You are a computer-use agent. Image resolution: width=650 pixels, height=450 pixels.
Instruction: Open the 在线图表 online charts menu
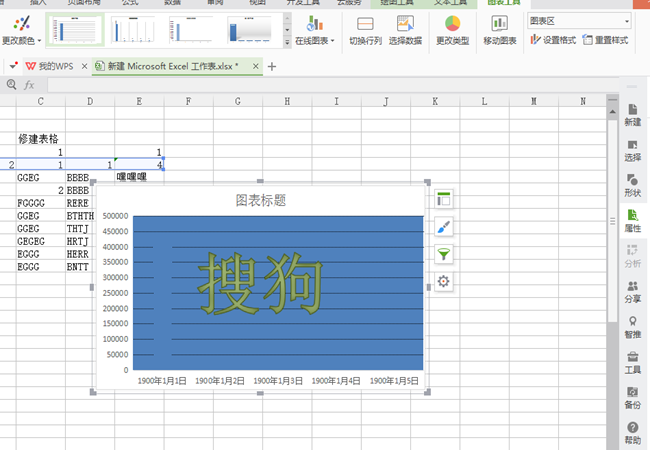tap(315, 30)
